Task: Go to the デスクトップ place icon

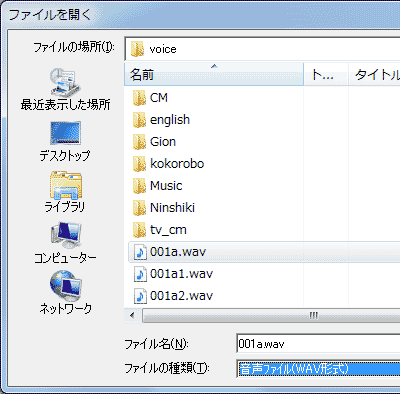Action: click(65, 133)
